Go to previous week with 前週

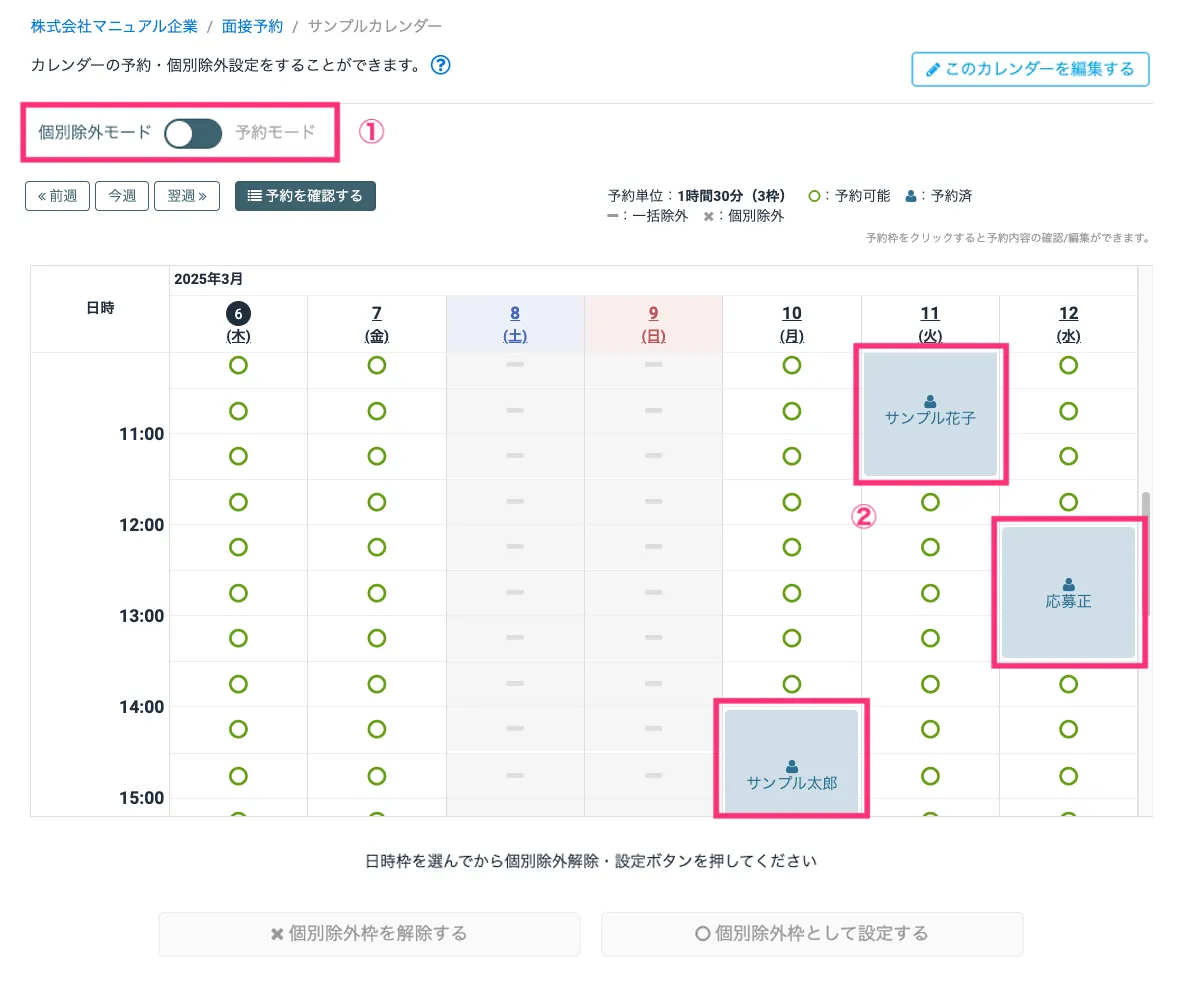[x=57, y=196]
